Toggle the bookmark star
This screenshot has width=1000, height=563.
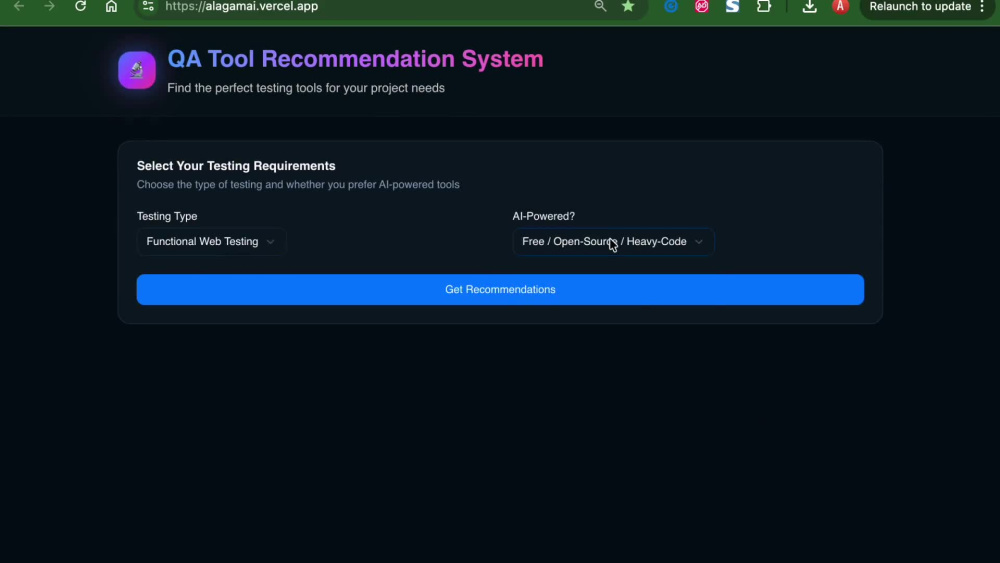(x=628, y=6)
